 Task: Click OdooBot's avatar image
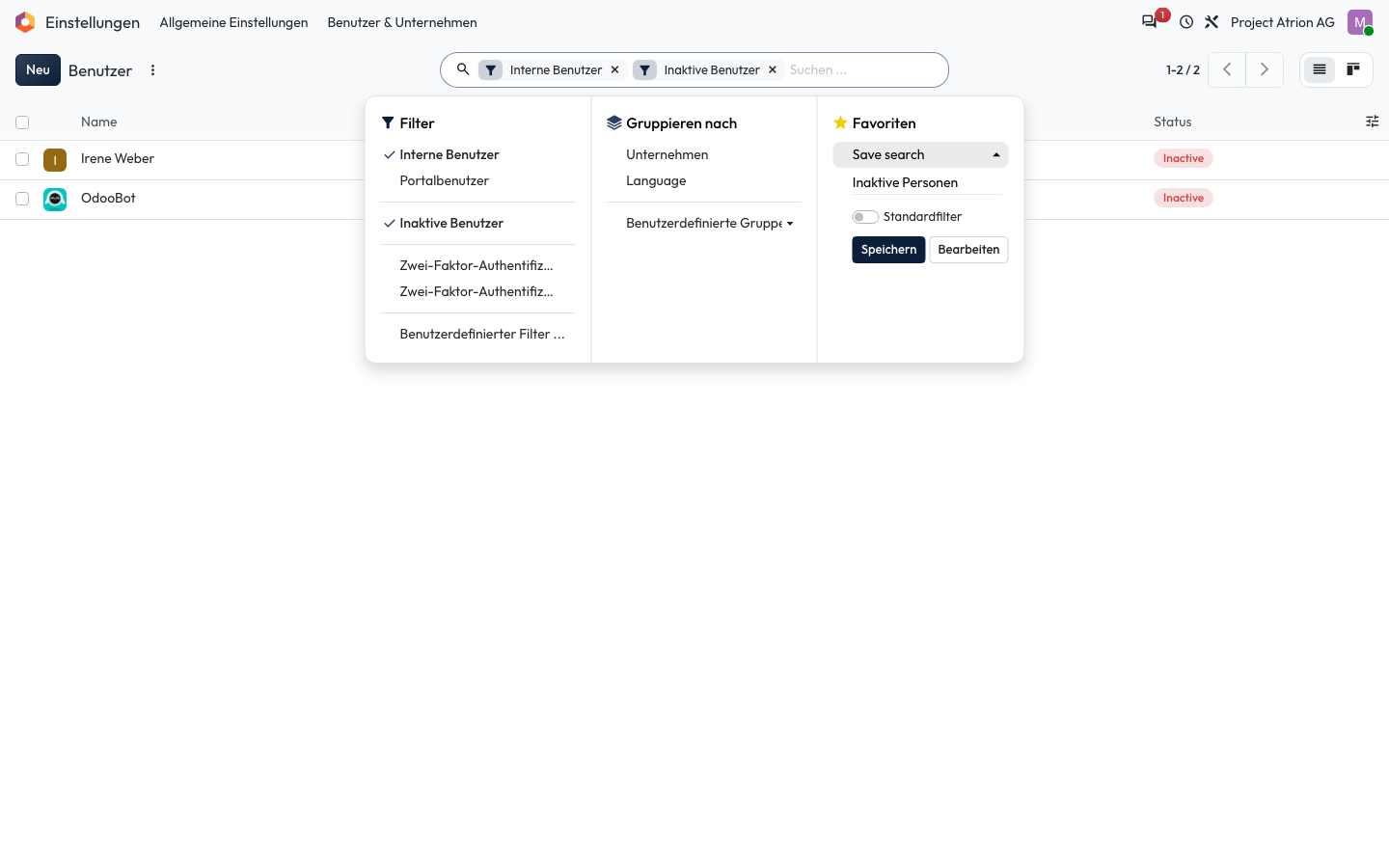pyautogui.click(x=55, y=199)
